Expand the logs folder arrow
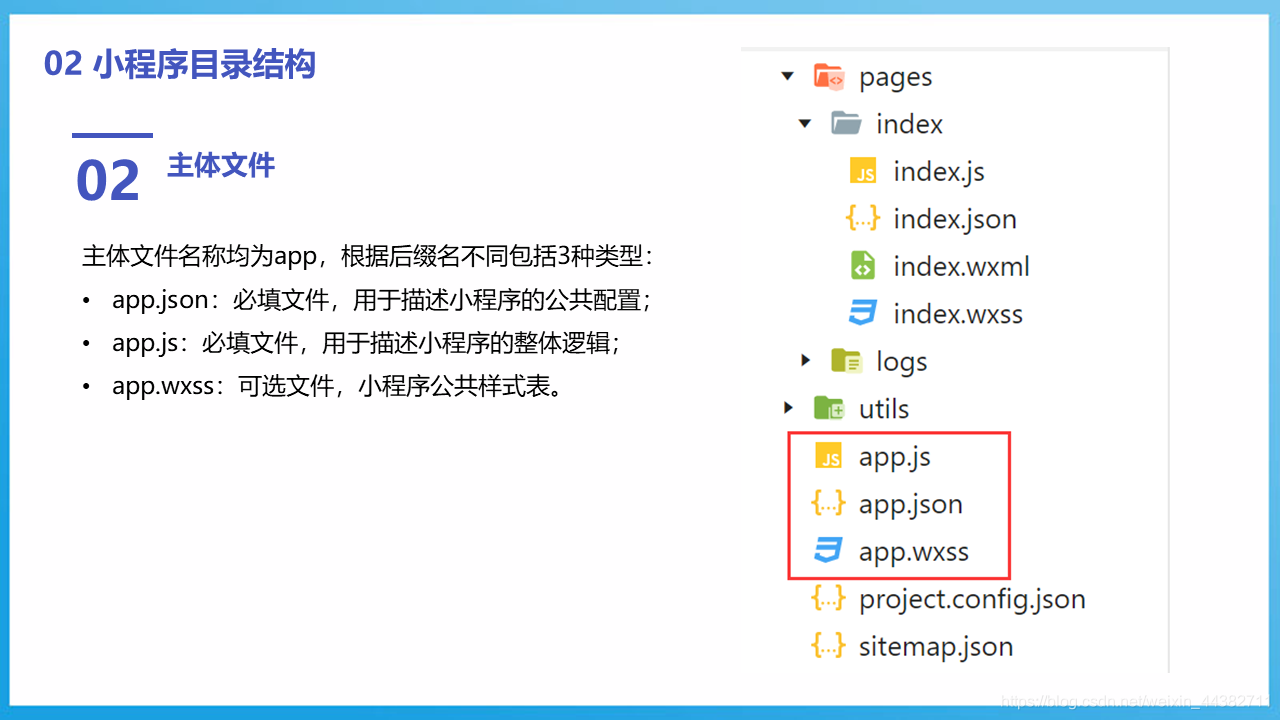Viewport: 1280px width, 720px height. [x=806, y=360]
